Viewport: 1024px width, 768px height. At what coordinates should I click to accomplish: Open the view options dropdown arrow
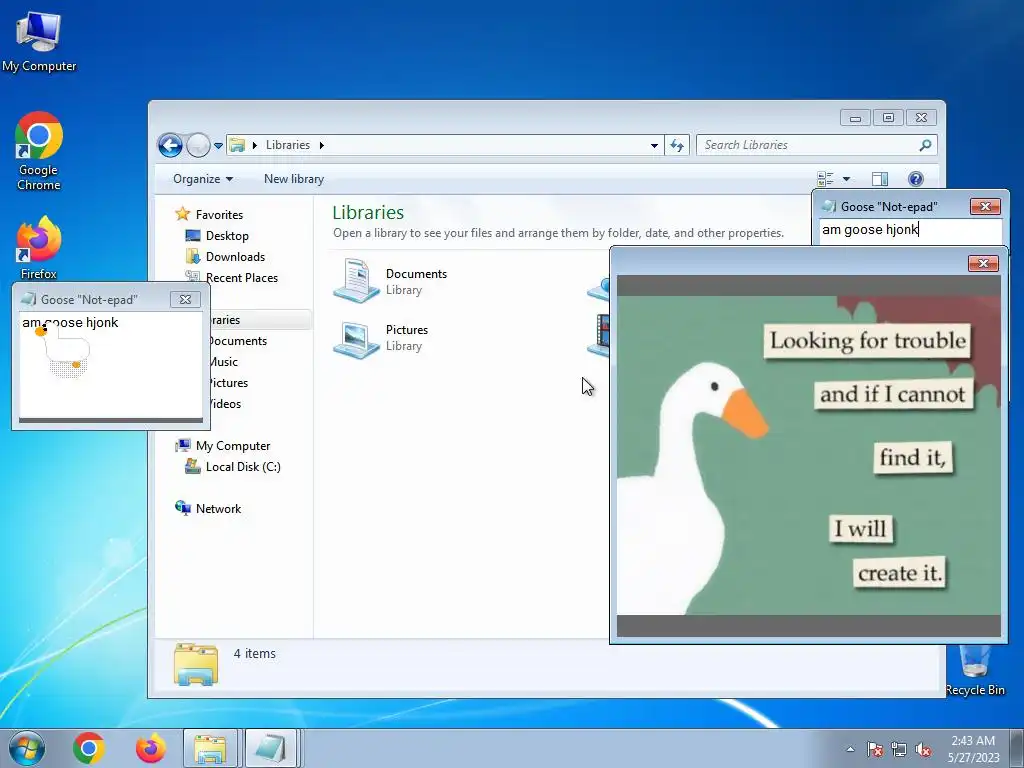click(846, 179)
